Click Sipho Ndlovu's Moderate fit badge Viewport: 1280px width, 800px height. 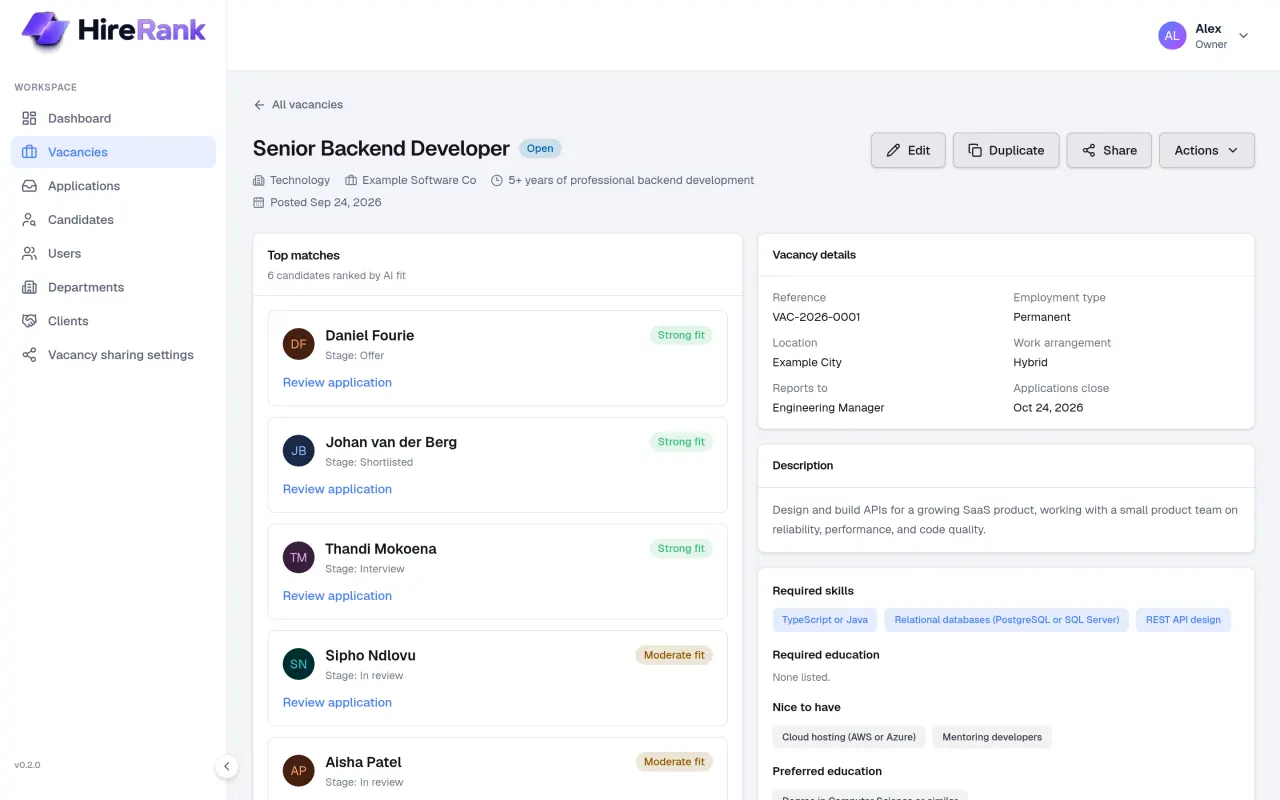pos(674,655)
